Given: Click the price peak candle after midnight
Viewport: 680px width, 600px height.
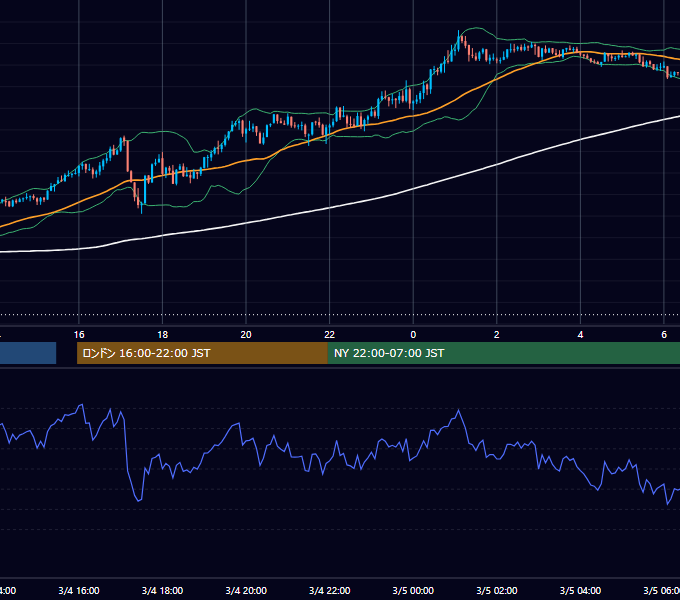Looking at the screenshot, I should tap(458, 41).
